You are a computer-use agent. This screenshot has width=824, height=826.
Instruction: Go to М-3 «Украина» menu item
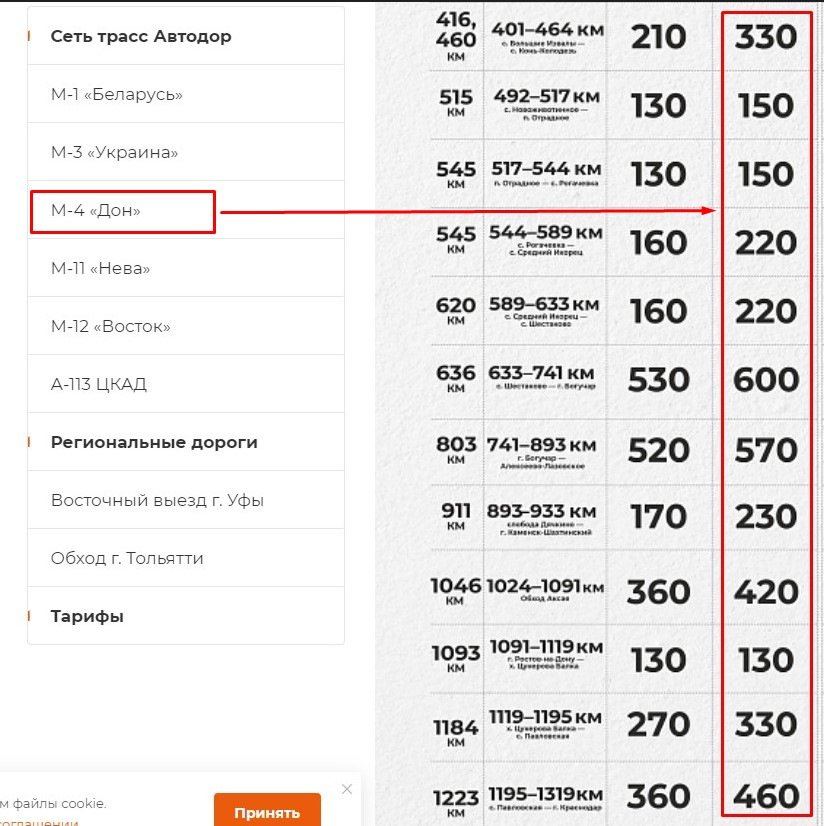tap(114, 153)
